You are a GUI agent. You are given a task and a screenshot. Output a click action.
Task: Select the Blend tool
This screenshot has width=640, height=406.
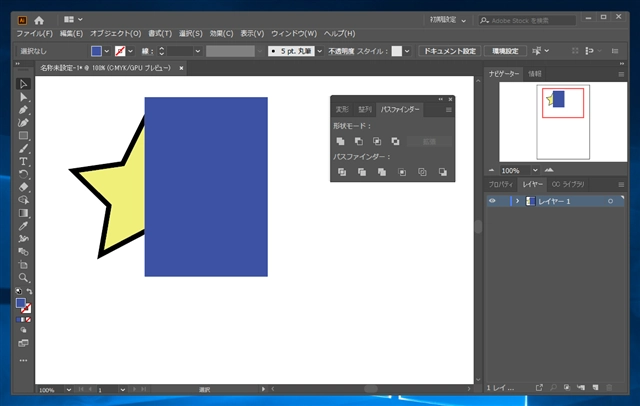(23, 252)
